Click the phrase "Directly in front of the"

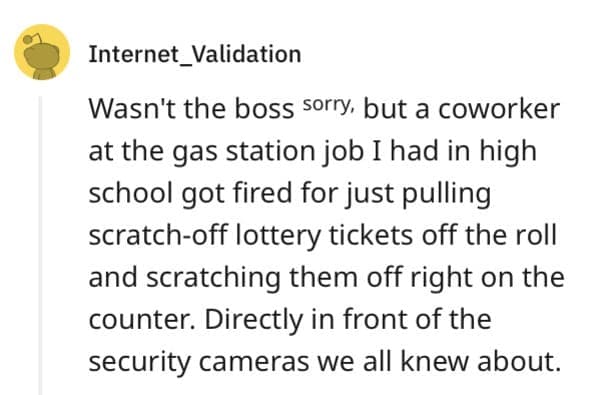(348, 319)
